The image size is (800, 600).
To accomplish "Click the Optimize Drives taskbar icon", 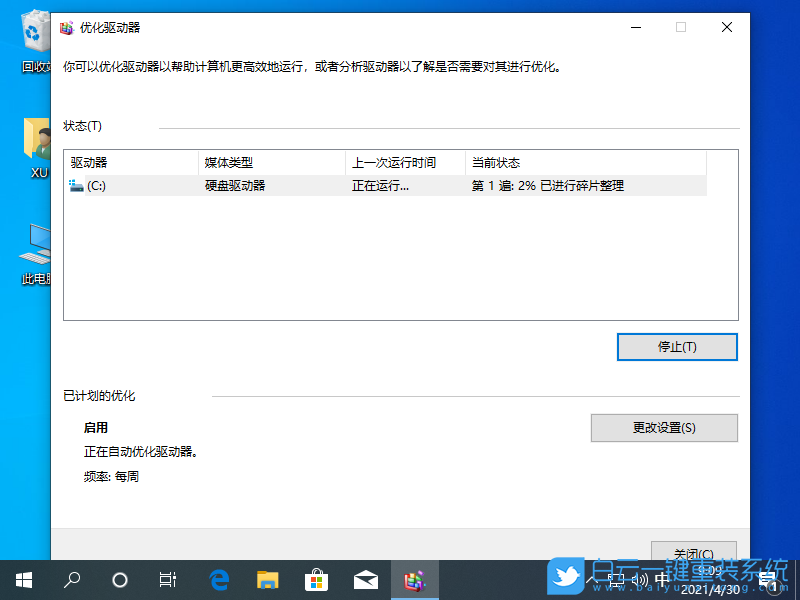I will pos(414,579).
